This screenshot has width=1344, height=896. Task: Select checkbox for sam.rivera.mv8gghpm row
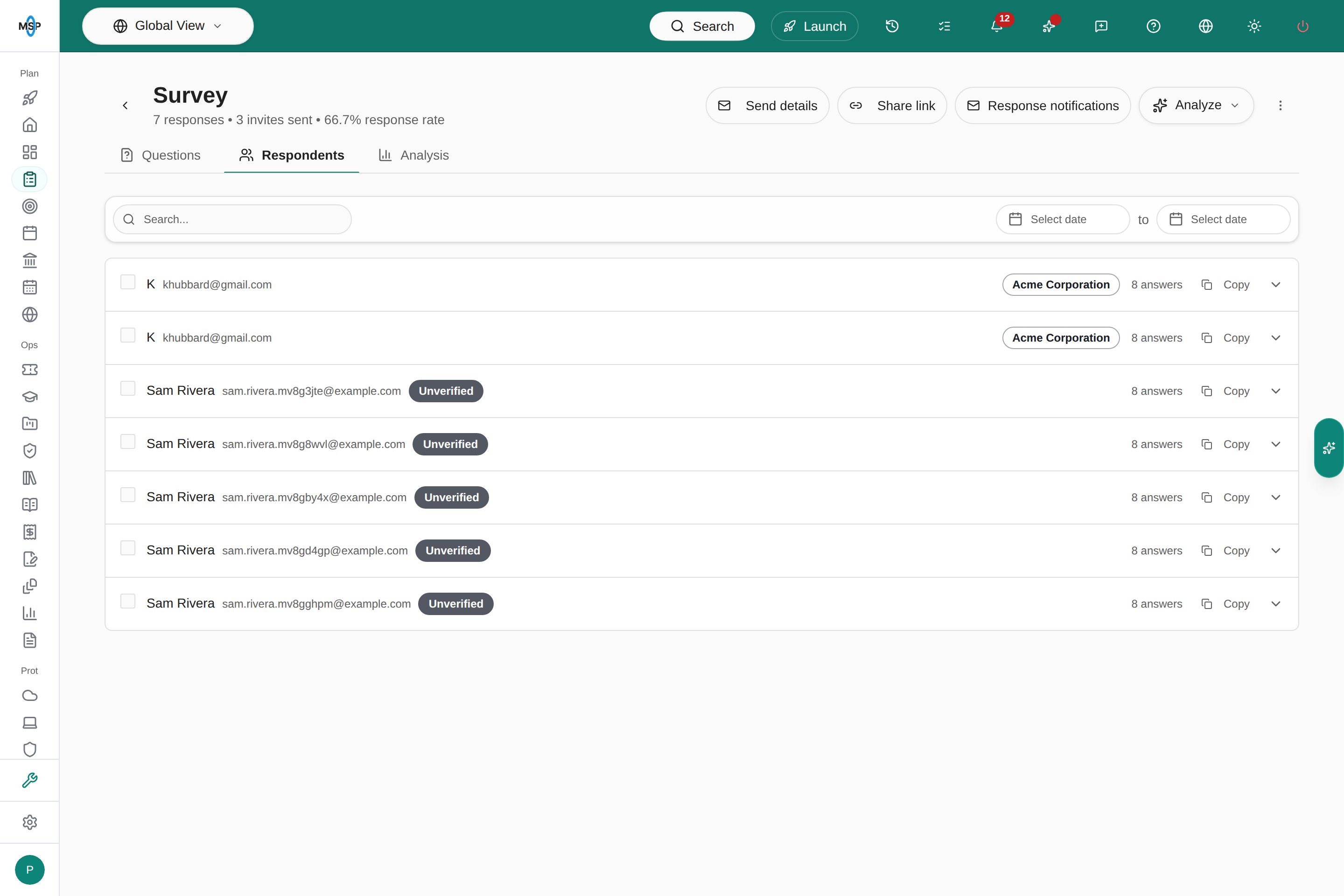128,601
